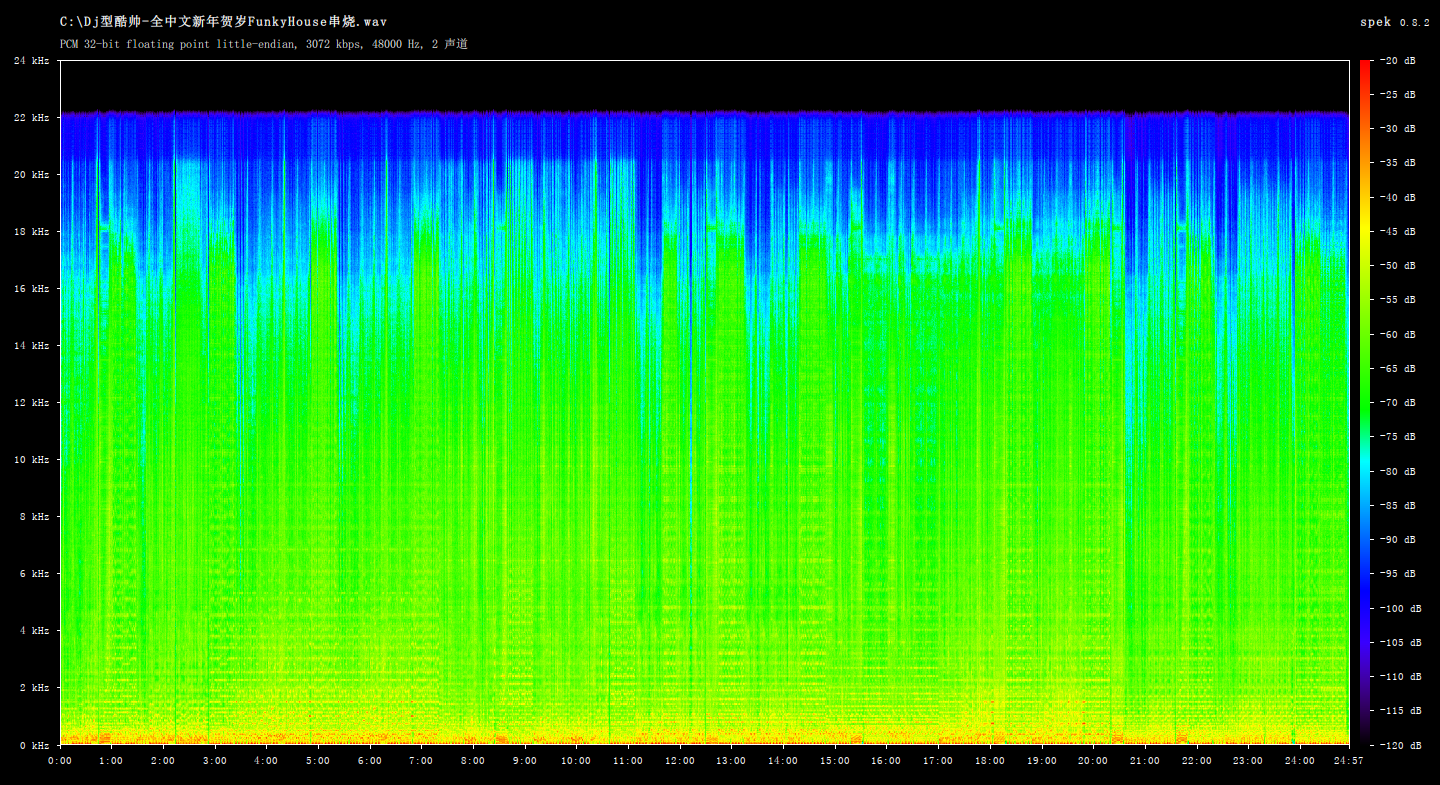Viewport: 1440px width, 785px height.
Task: Click the -50 dB scale label
Action: tap(1397, 266)
